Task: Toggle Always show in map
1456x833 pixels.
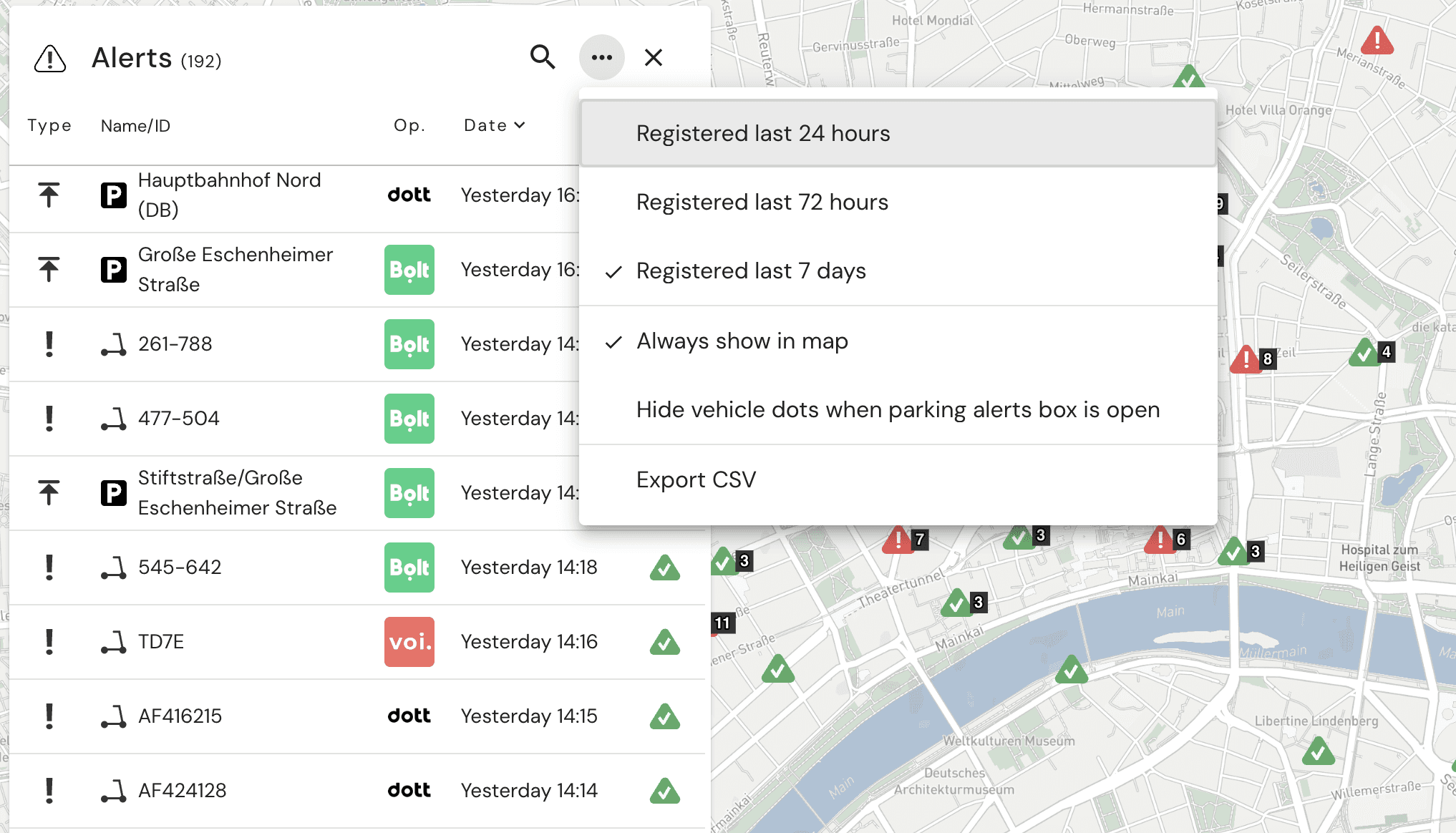Action: (x=742, y=341)
